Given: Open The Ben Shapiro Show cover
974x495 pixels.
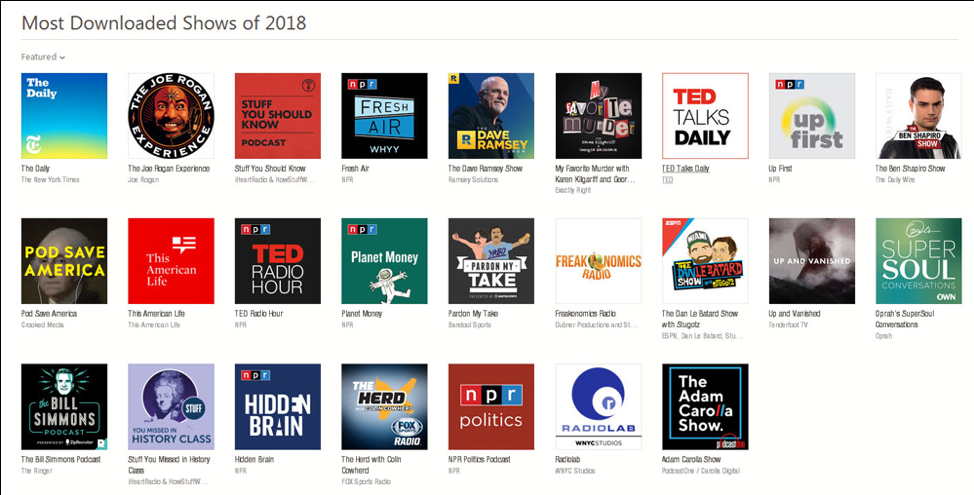Looking at the screenshot, I should coord(919,116).
